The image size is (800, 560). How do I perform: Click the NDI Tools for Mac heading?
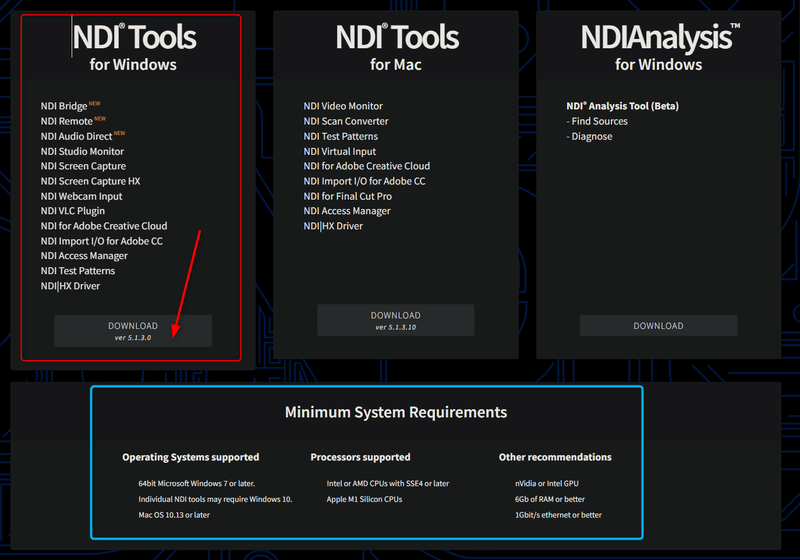point(396,47)
